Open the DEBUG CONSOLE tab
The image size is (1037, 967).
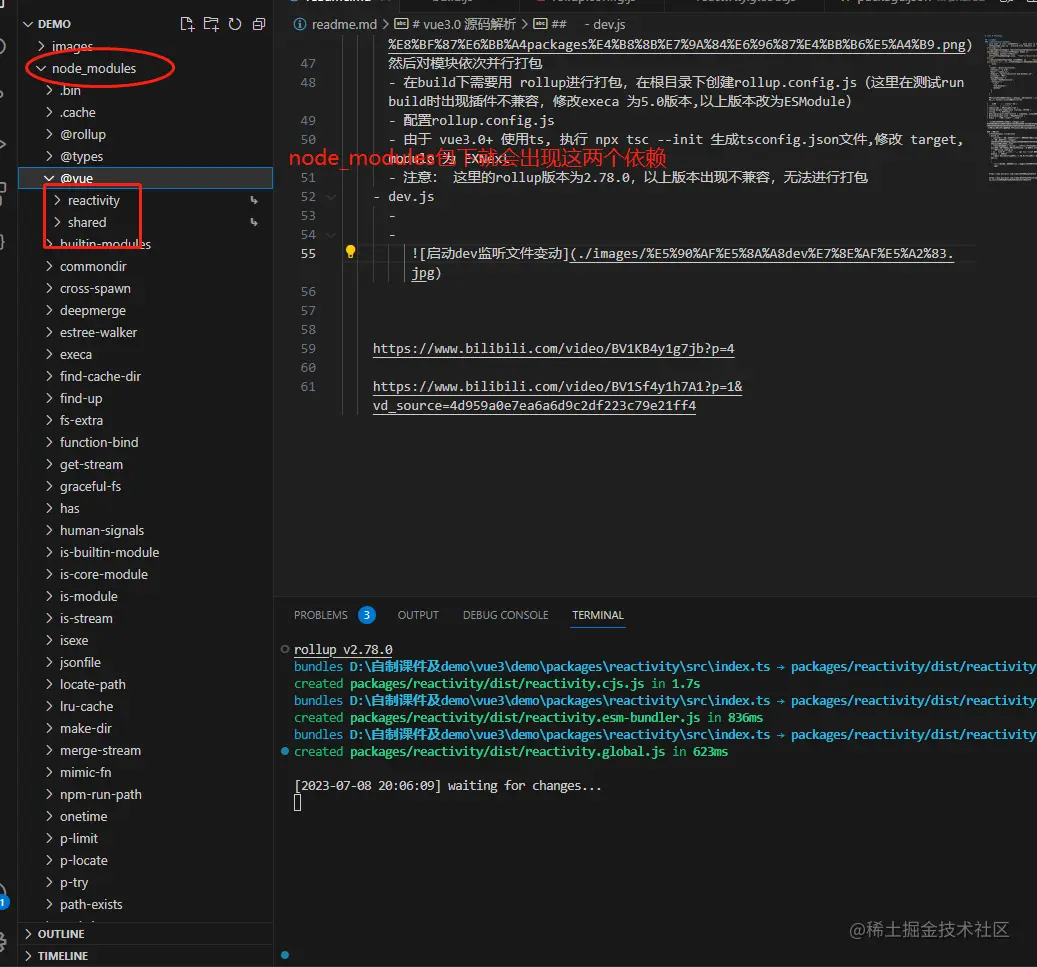[505, 615]
